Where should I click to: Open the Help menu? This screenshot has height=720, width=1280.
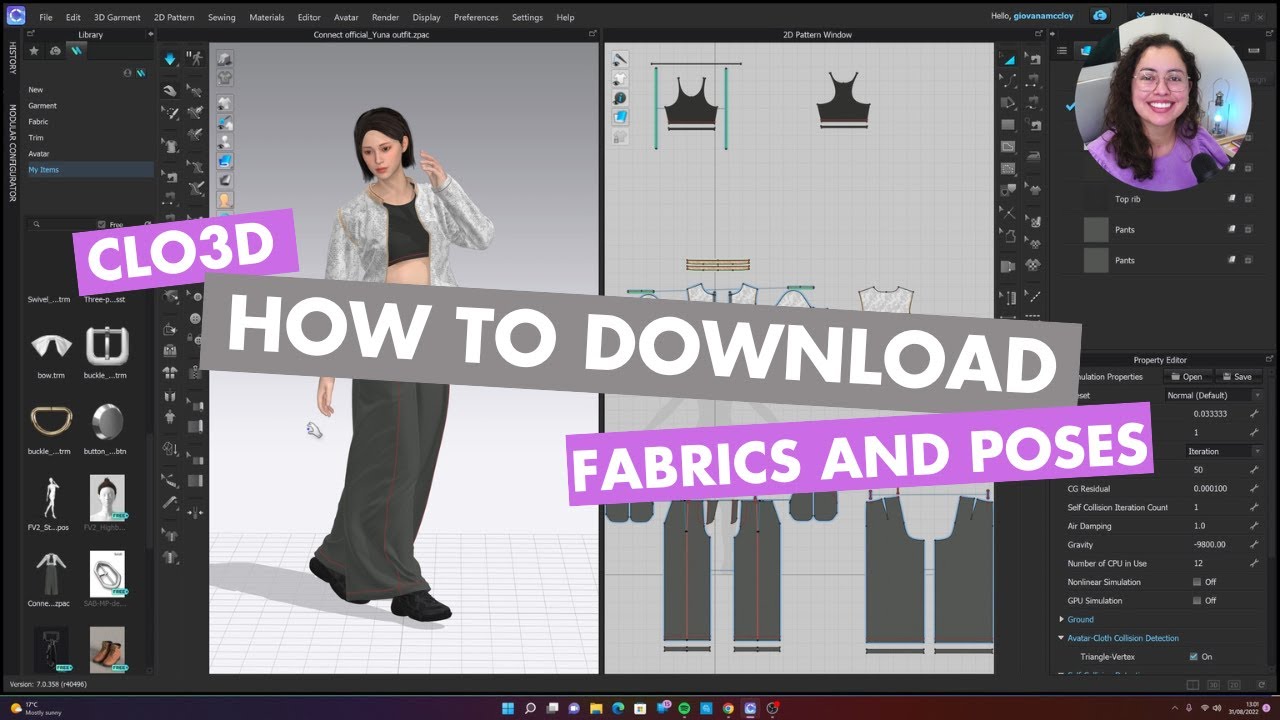(x=565, y=17)
